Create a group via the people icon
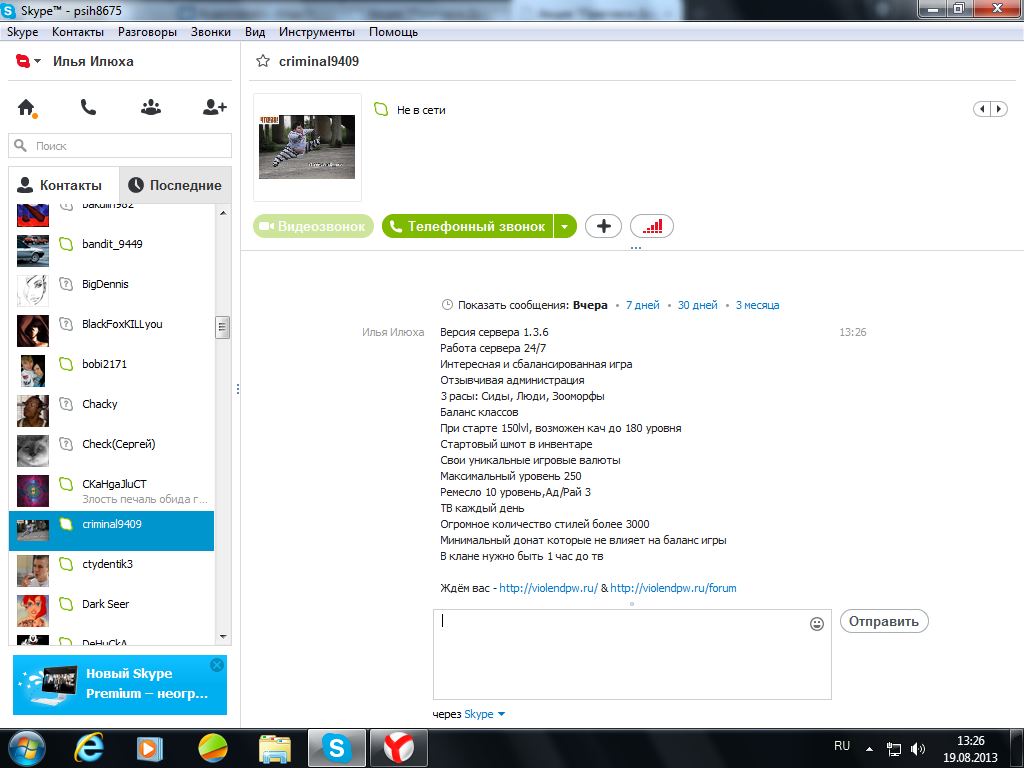The height and width of the screenshot is (768, 1024). (x=151, y=107)
